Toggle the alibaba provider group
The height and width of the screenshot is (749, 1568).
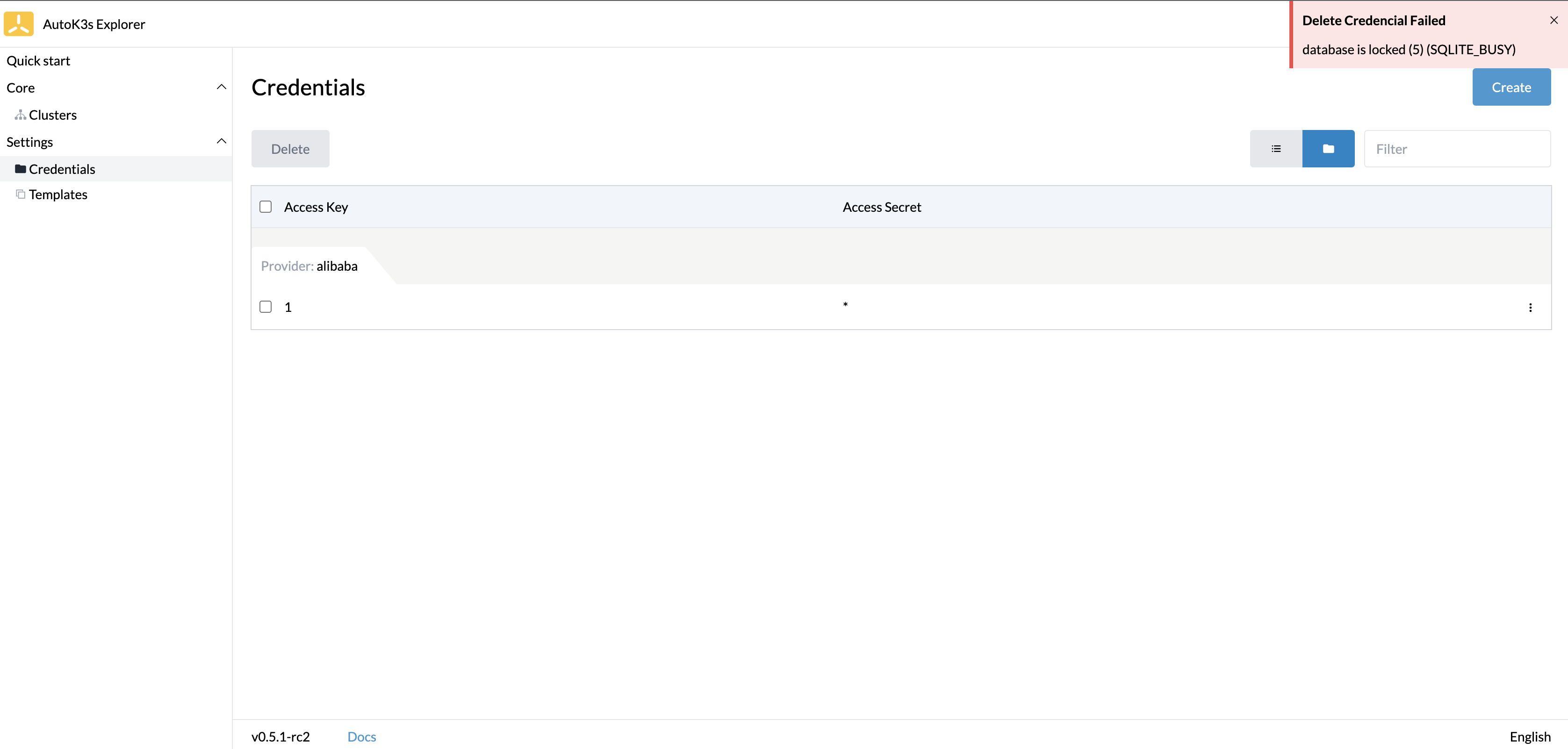click(x=309, y=266)
